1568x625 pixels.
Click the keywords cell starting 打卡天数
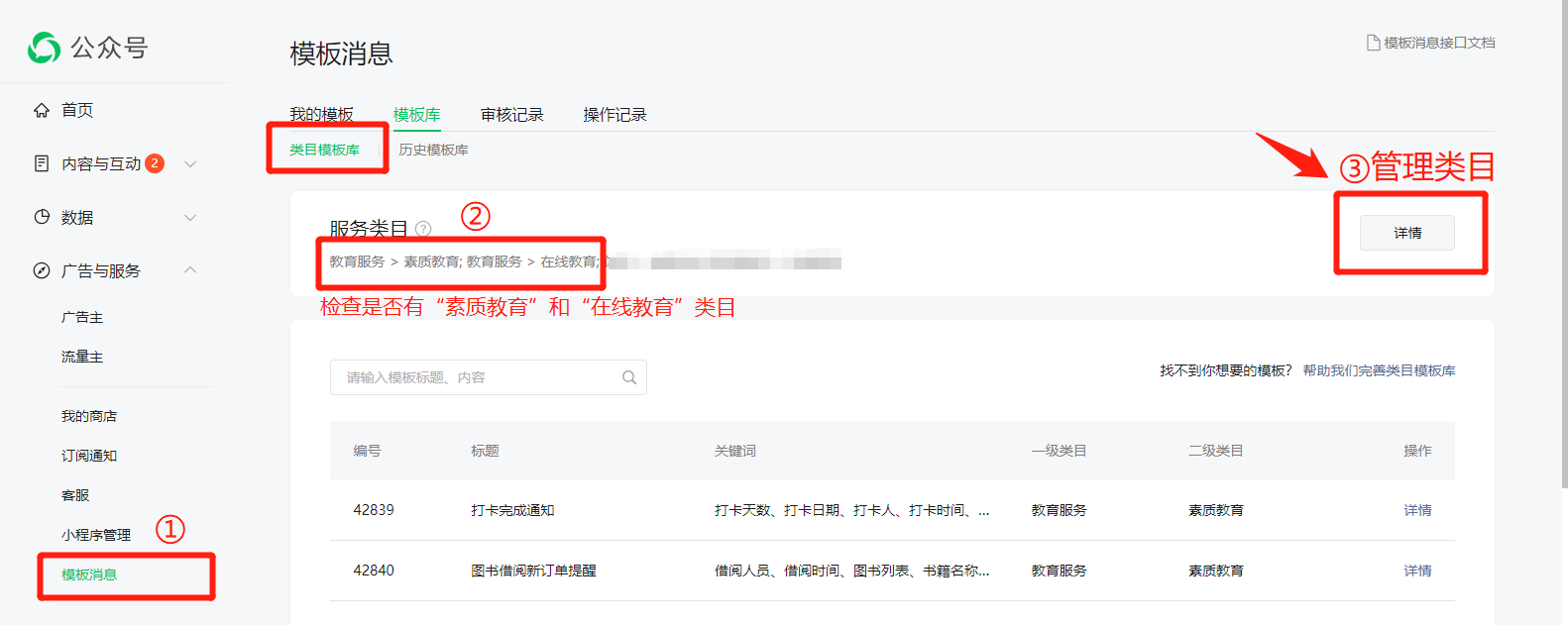pyautogui.click(x=851, y=510)
